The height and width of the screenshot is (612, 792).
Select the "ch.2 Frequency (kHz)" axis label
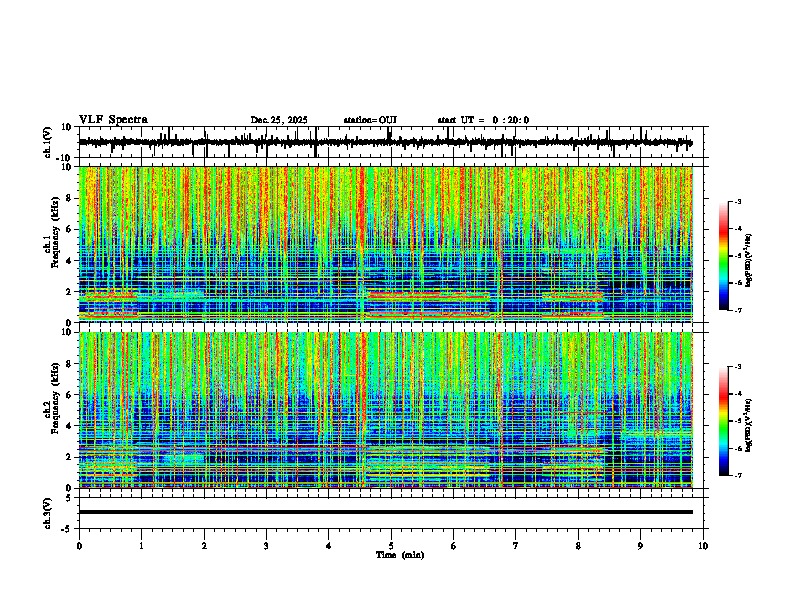(51, 397)
